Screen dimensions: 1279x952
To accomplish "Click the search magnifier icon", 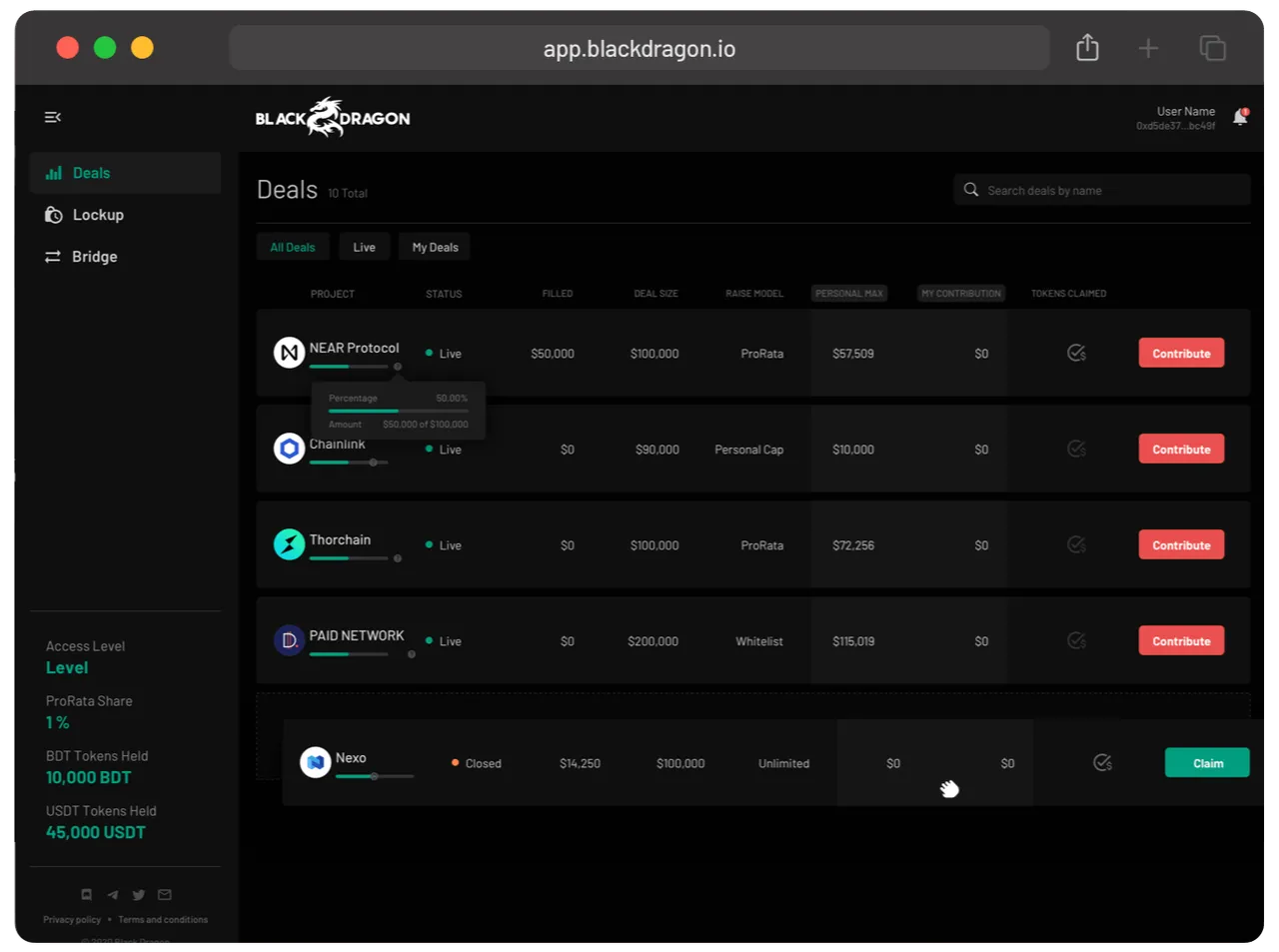I will (x=970, y=190).
